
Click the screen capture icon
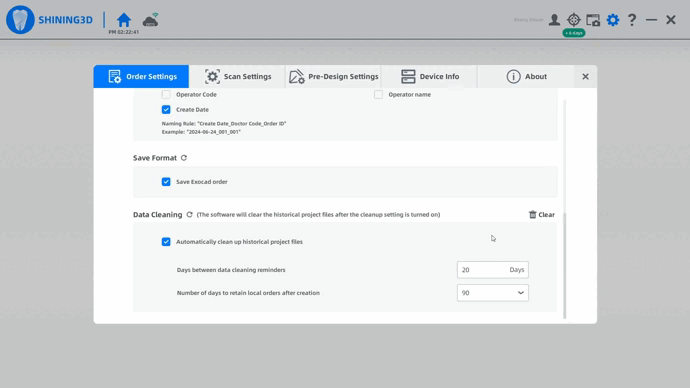(x=593, y=20)
